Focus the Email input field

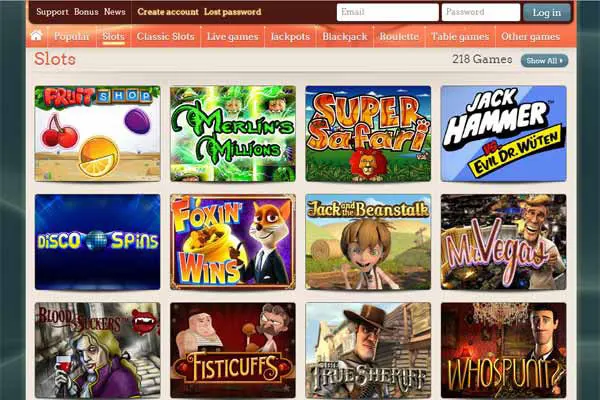click(x=388, y=12)
